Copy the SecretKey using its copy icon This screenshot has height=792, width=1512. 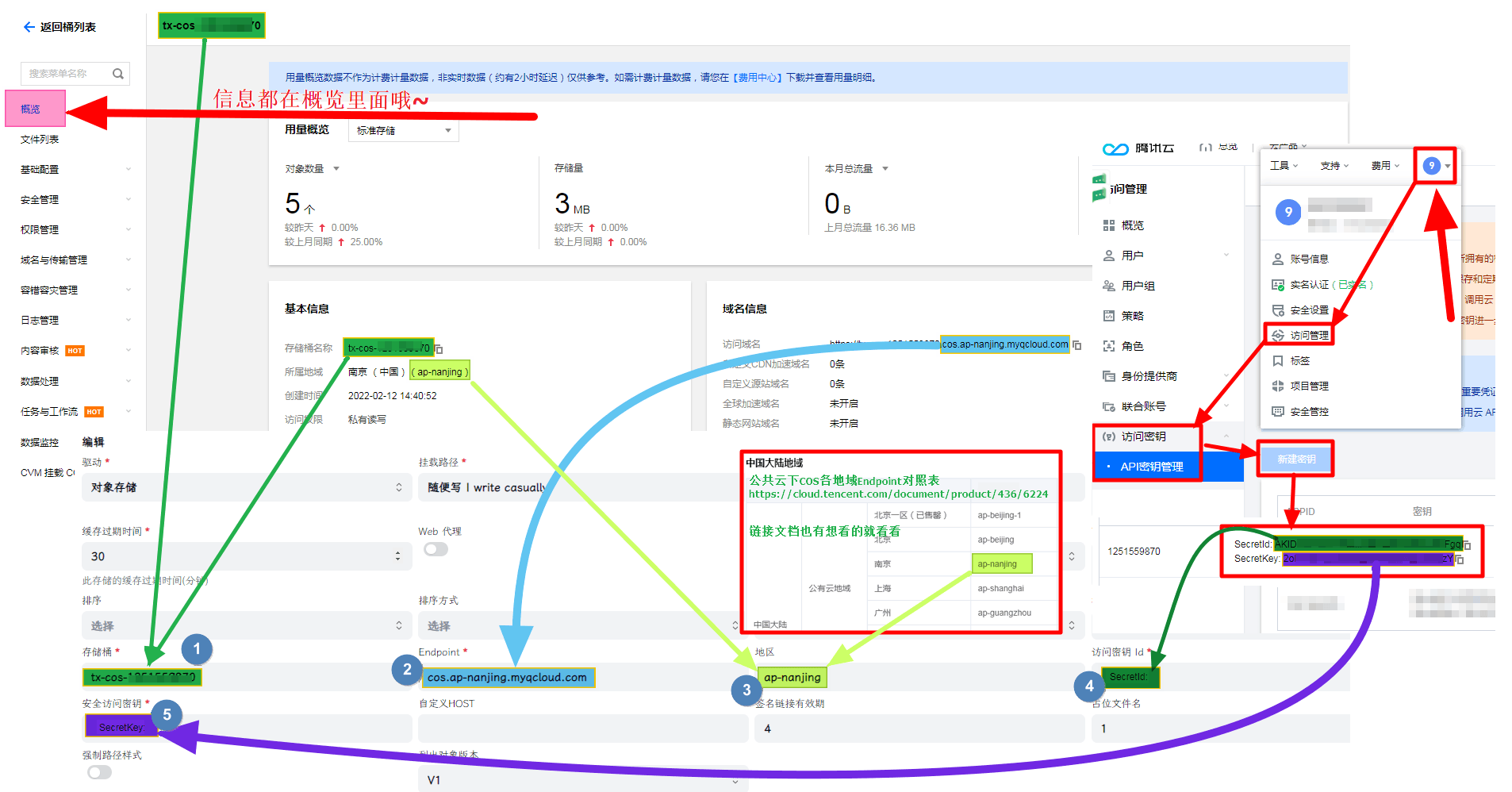(1460, 559)
